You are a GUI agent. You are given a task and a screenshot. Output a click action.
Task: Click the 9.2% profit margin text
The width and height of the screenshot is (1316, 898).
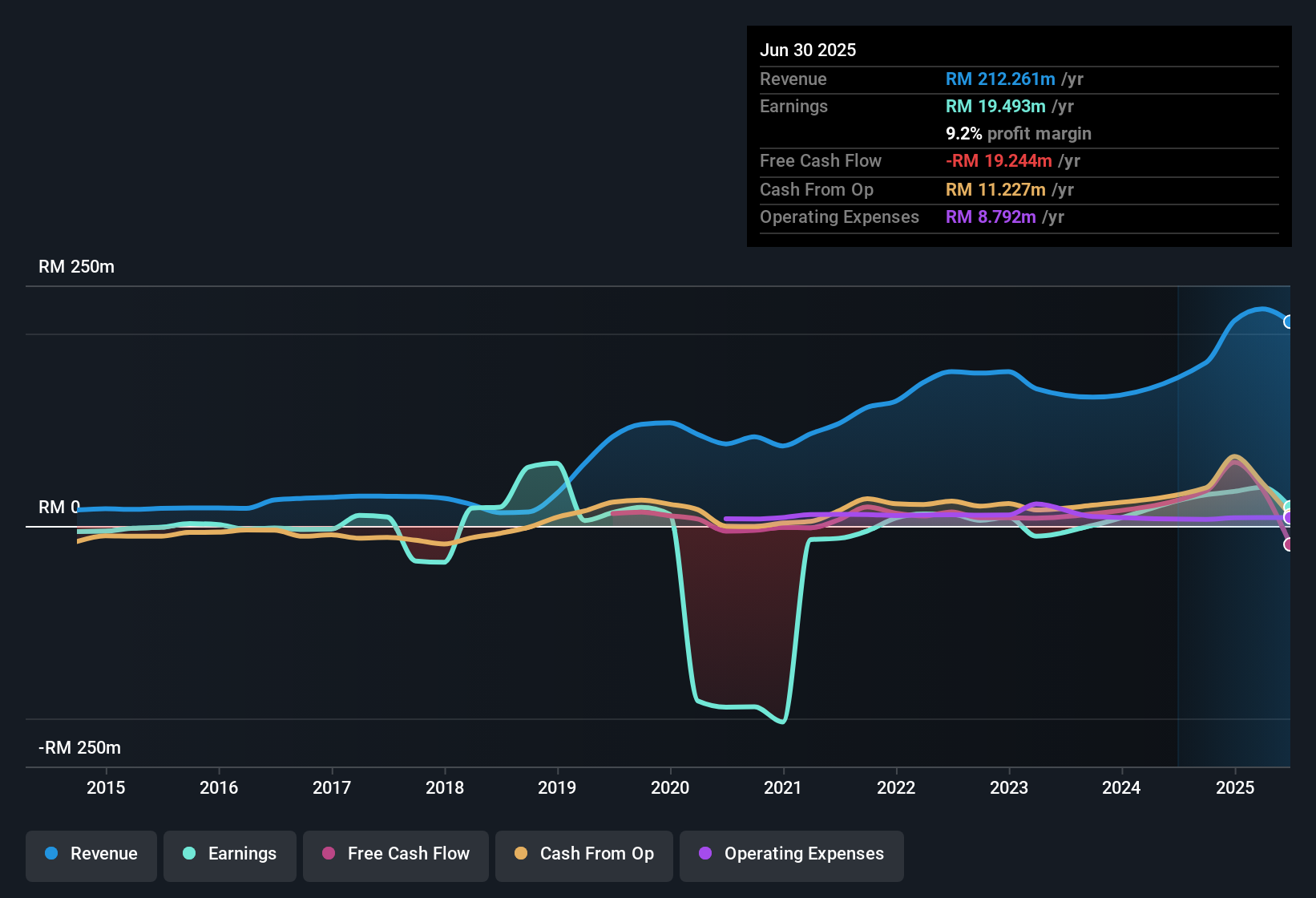[1018, 134]
